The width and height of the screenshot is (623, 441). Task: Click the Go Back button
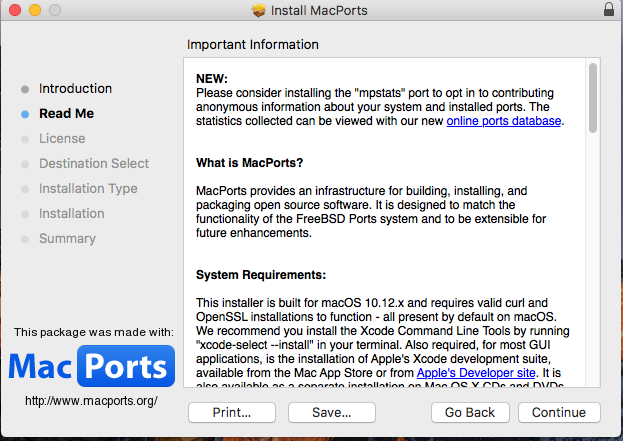470,412
